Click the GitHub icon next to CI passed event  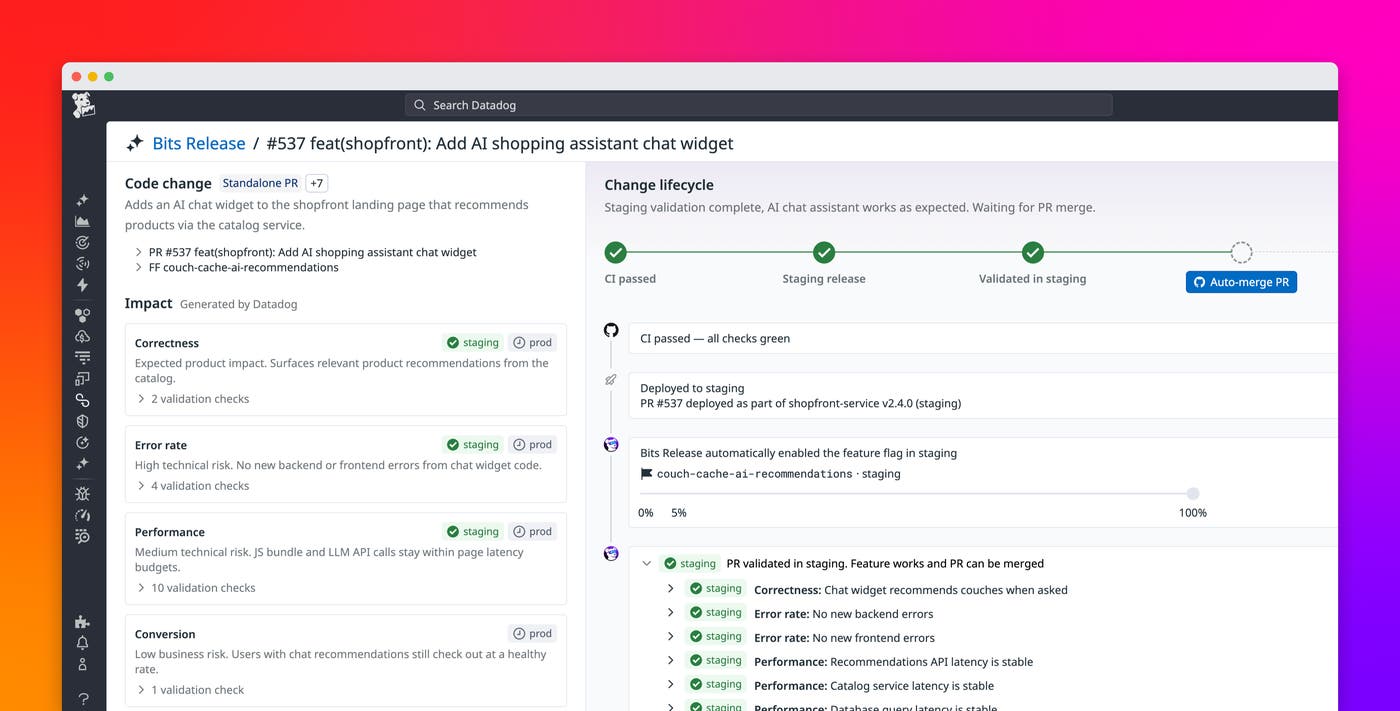point(611,330)
